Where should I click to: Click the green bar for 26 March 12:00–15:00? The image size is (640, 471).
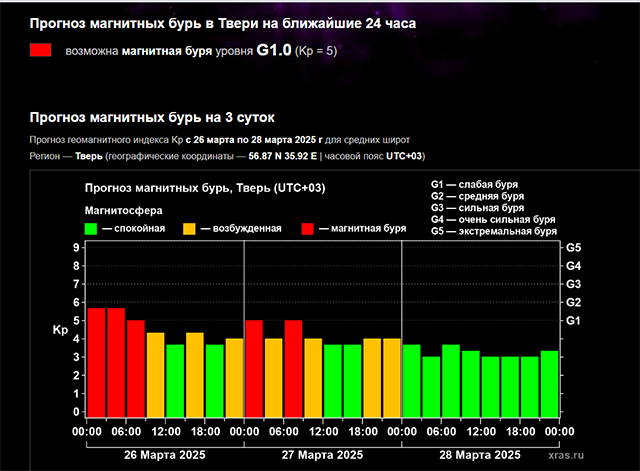click(x=175, y=381)
